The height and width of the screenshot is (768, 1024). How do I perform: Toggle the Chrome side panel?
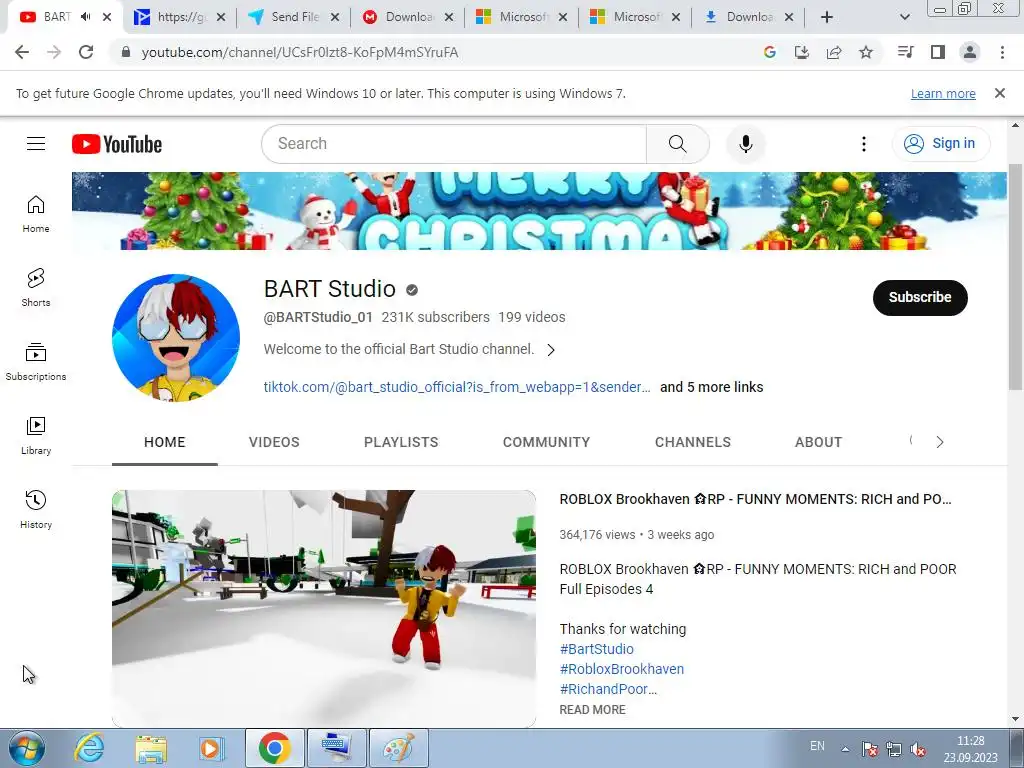pyautogui.click(x=938, y=52)
